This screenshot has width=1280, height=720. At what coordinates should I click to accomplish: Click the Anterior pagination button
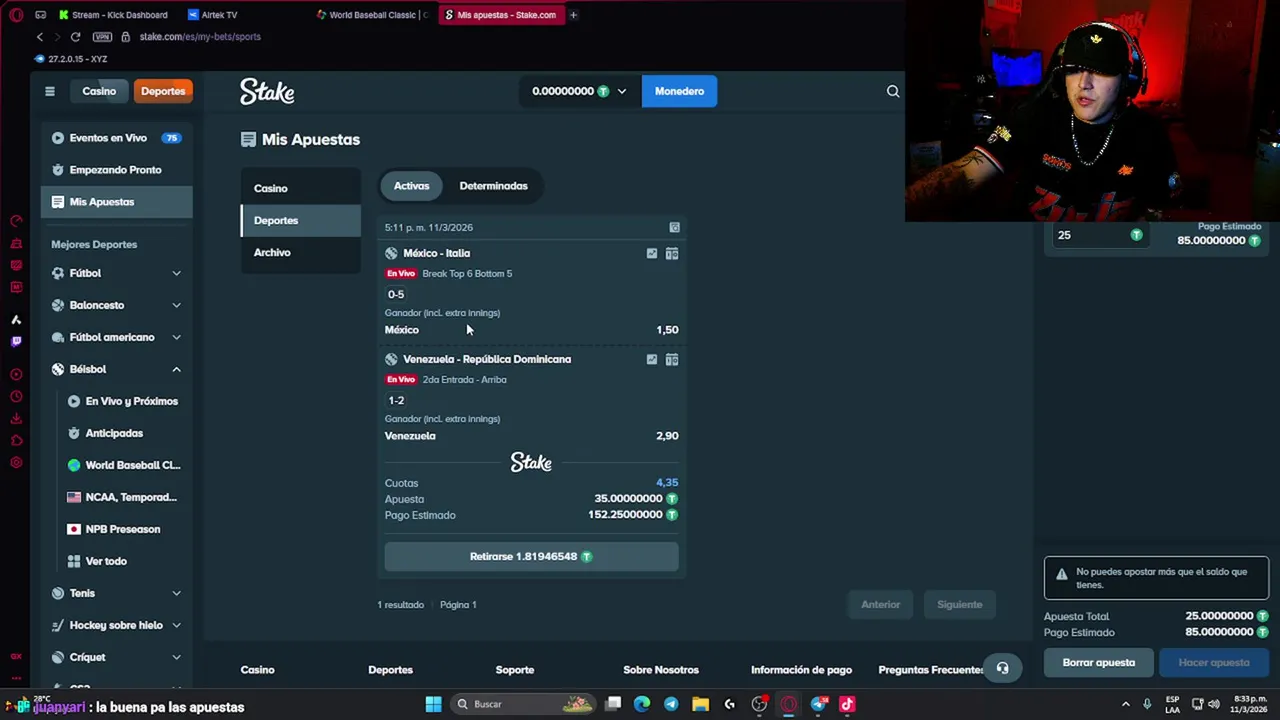click(880, 604)
